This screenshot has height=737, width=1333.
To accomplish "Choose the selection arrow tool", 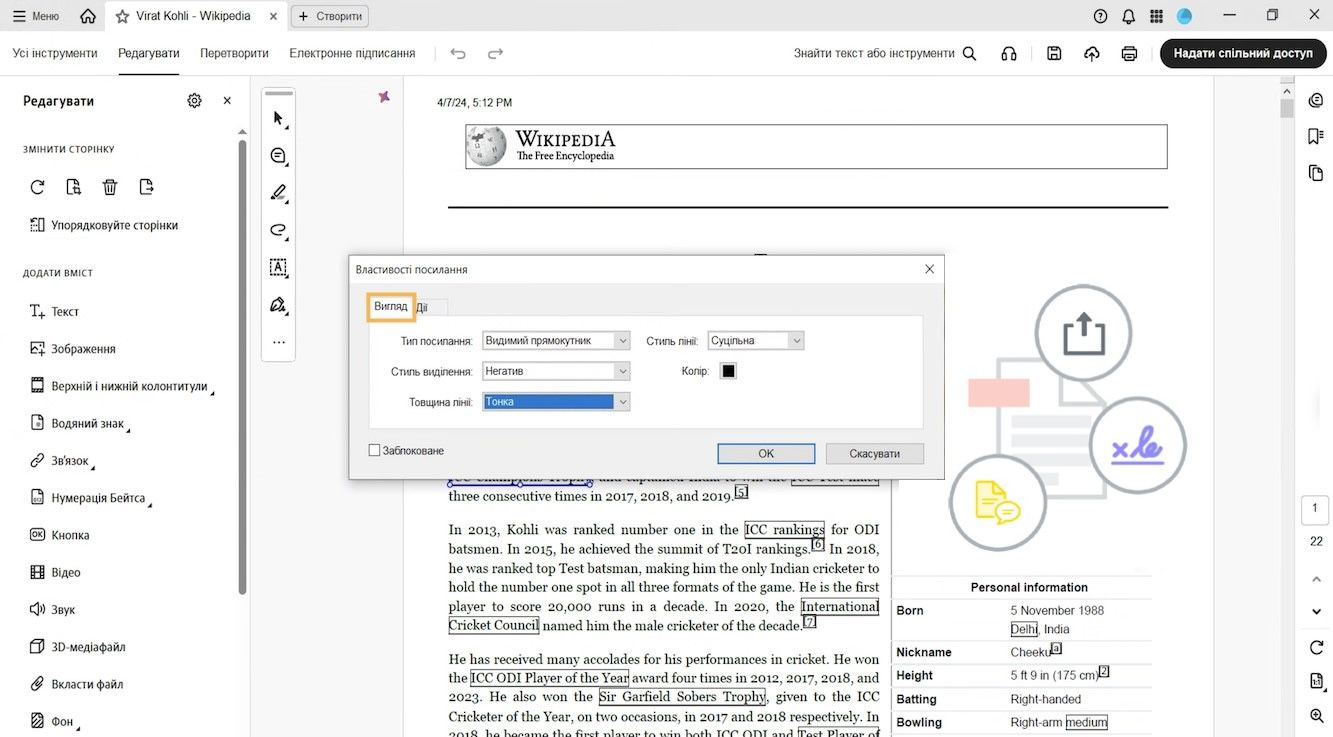I will point(279,119).
